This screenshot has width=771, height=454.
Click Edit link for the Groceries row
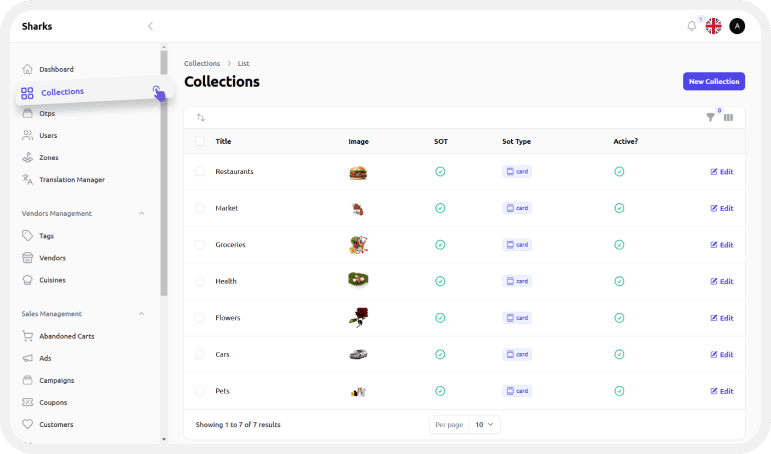coord(721,245)
